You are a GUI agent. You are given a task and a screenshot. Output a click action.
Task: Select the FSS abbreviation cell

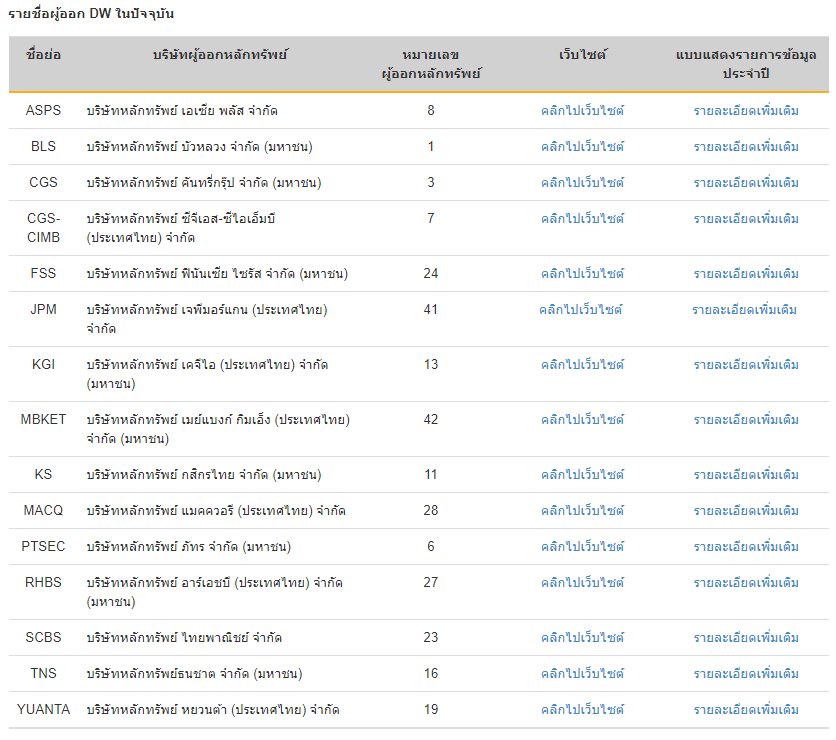pos(43,273)
